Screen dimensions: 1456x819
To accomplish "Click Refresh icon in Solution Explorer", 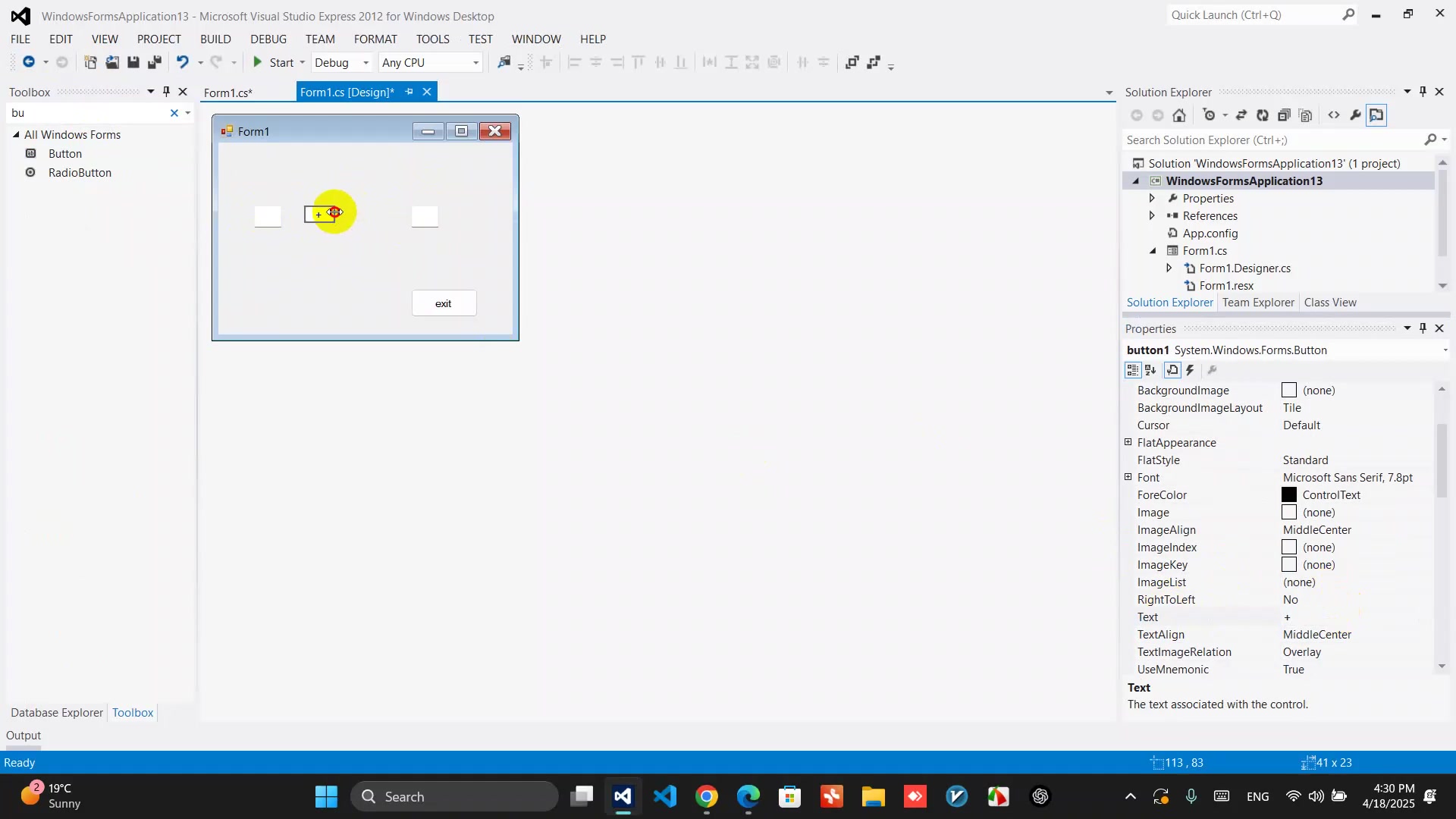I will (x=1262, y=115).
